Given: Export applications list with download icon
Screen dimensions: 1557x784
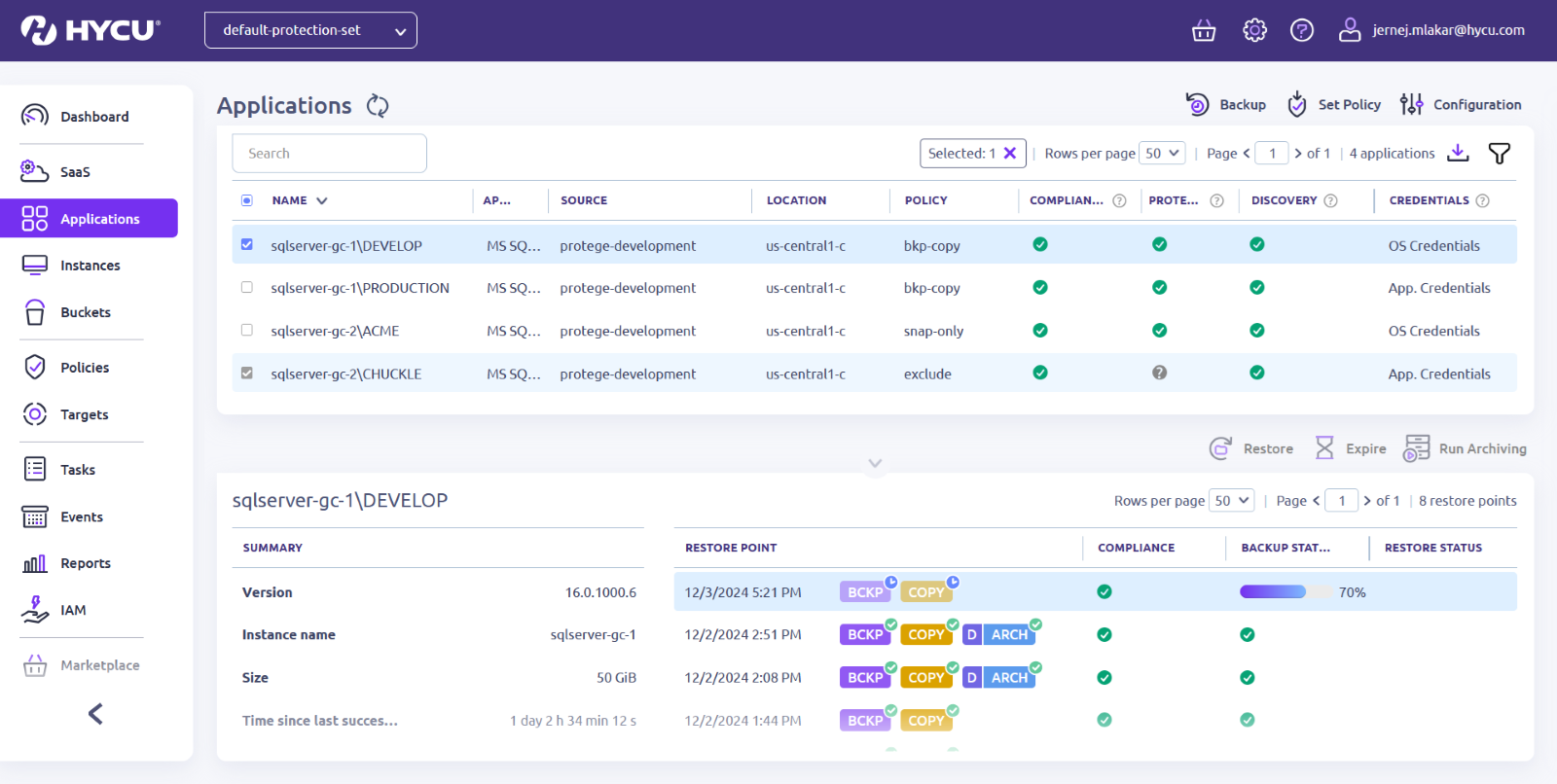Looking at the screenshot, I should coord(1458,153).
